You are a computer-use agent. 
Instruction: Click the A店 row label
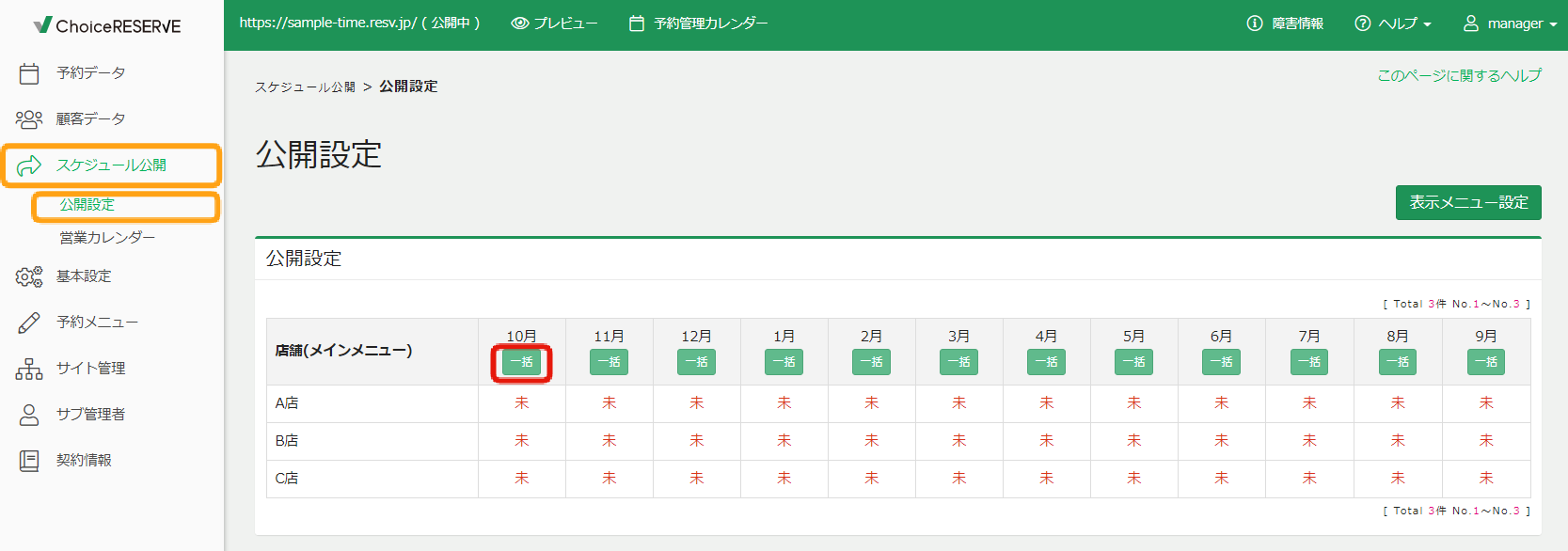(x=287, y=403)
